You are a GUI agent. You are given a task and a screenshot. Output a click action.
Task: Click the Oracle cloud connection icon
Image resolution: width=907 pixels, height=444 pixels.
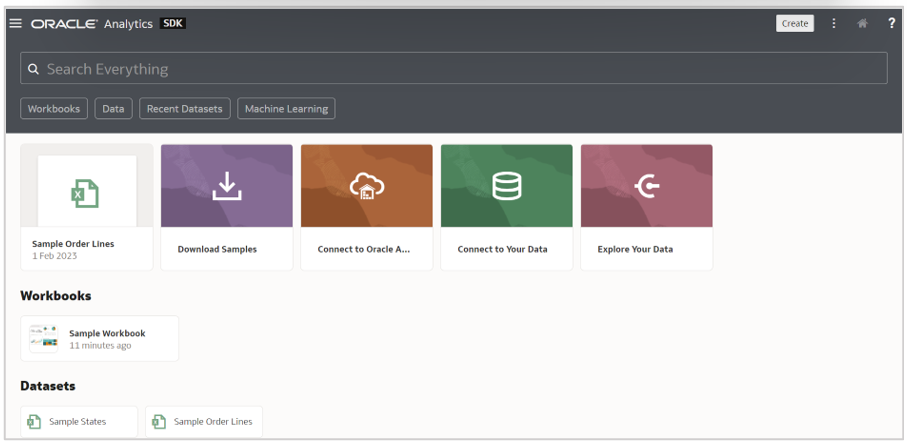(x=367, y=186)
